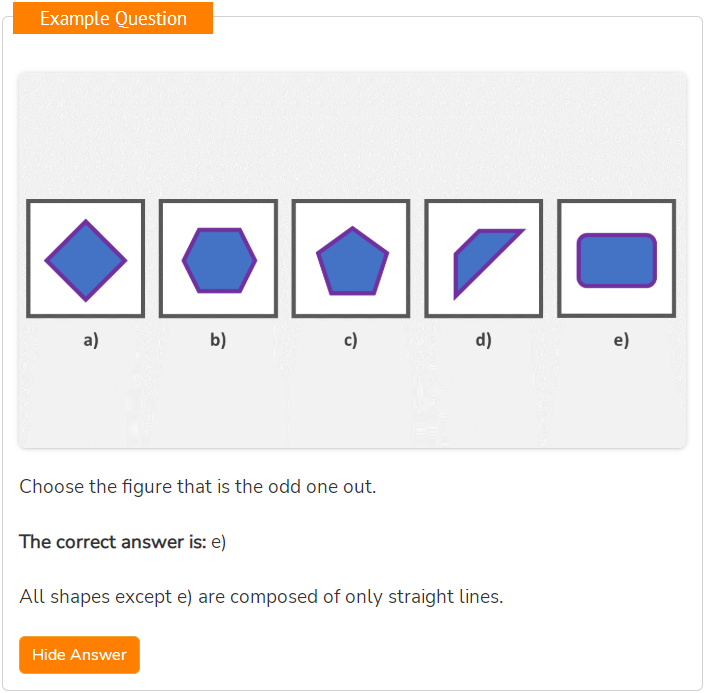Click the word 'odd' in the question
This screenshot has width=705, height=693.
[x=285, y=487]
